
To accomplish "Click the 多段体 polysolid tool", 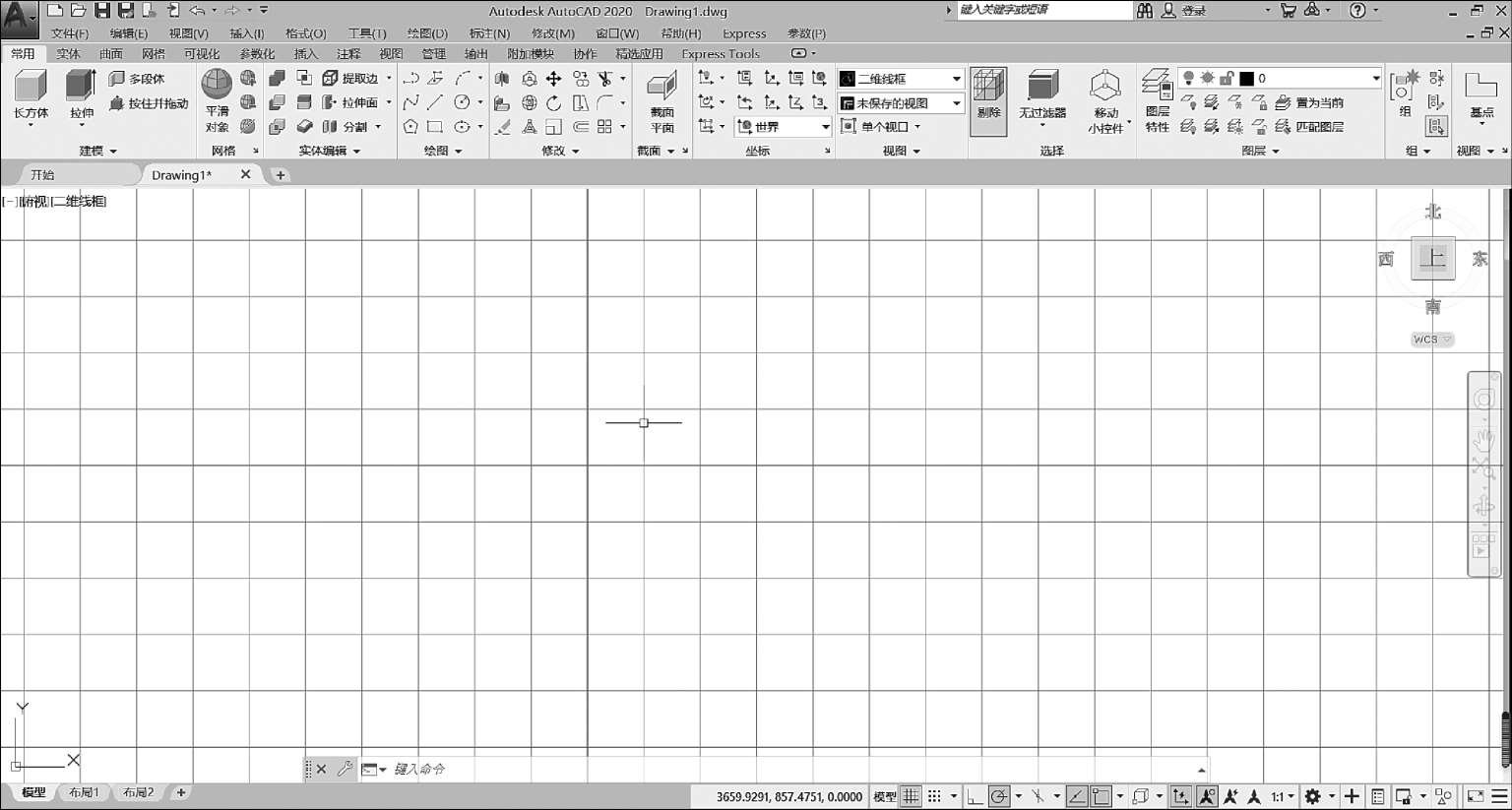I will click(x=137, y=79).
